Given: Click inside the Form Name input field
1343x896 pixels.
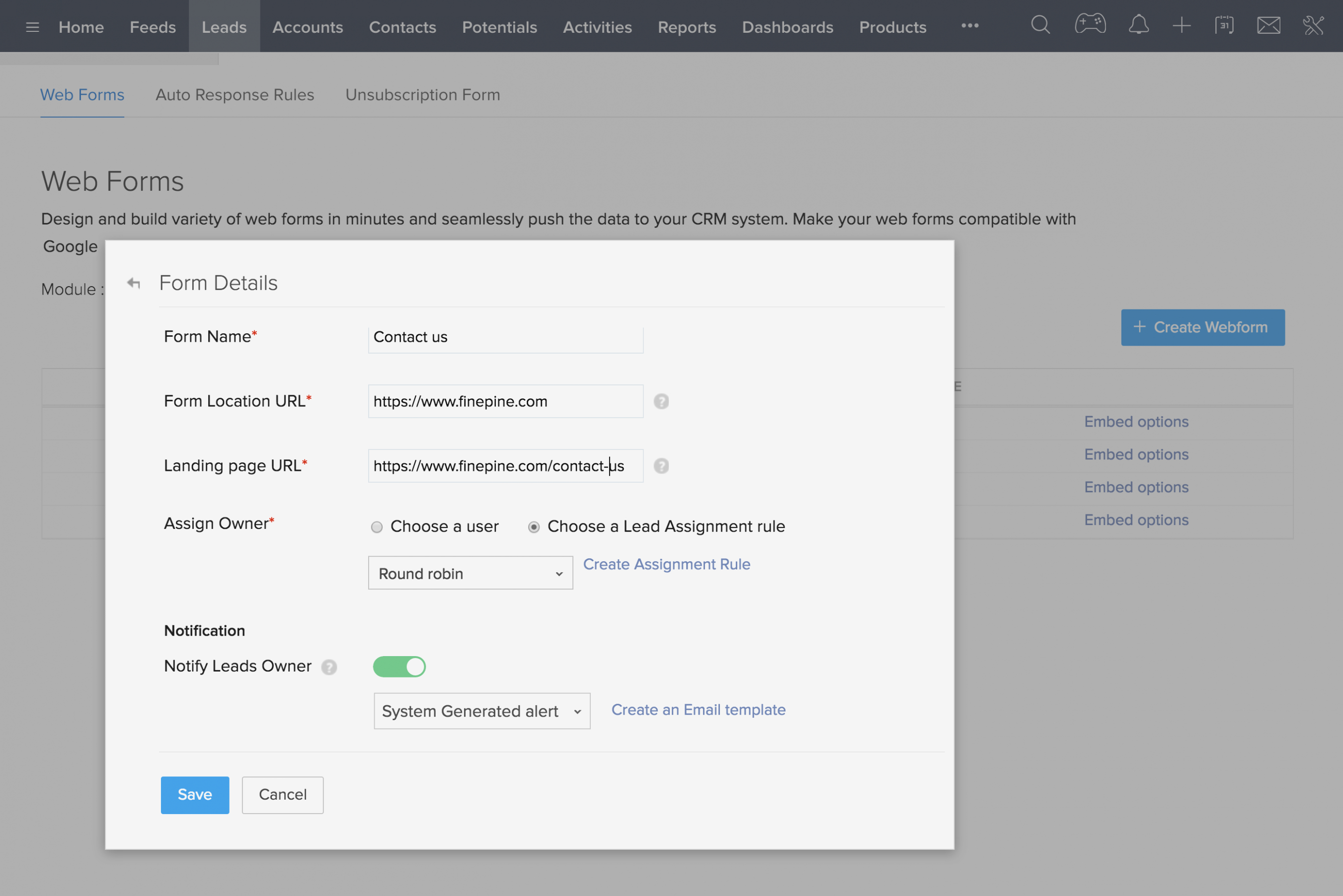Looking at the screenshot, I should (x=505, y=337).
